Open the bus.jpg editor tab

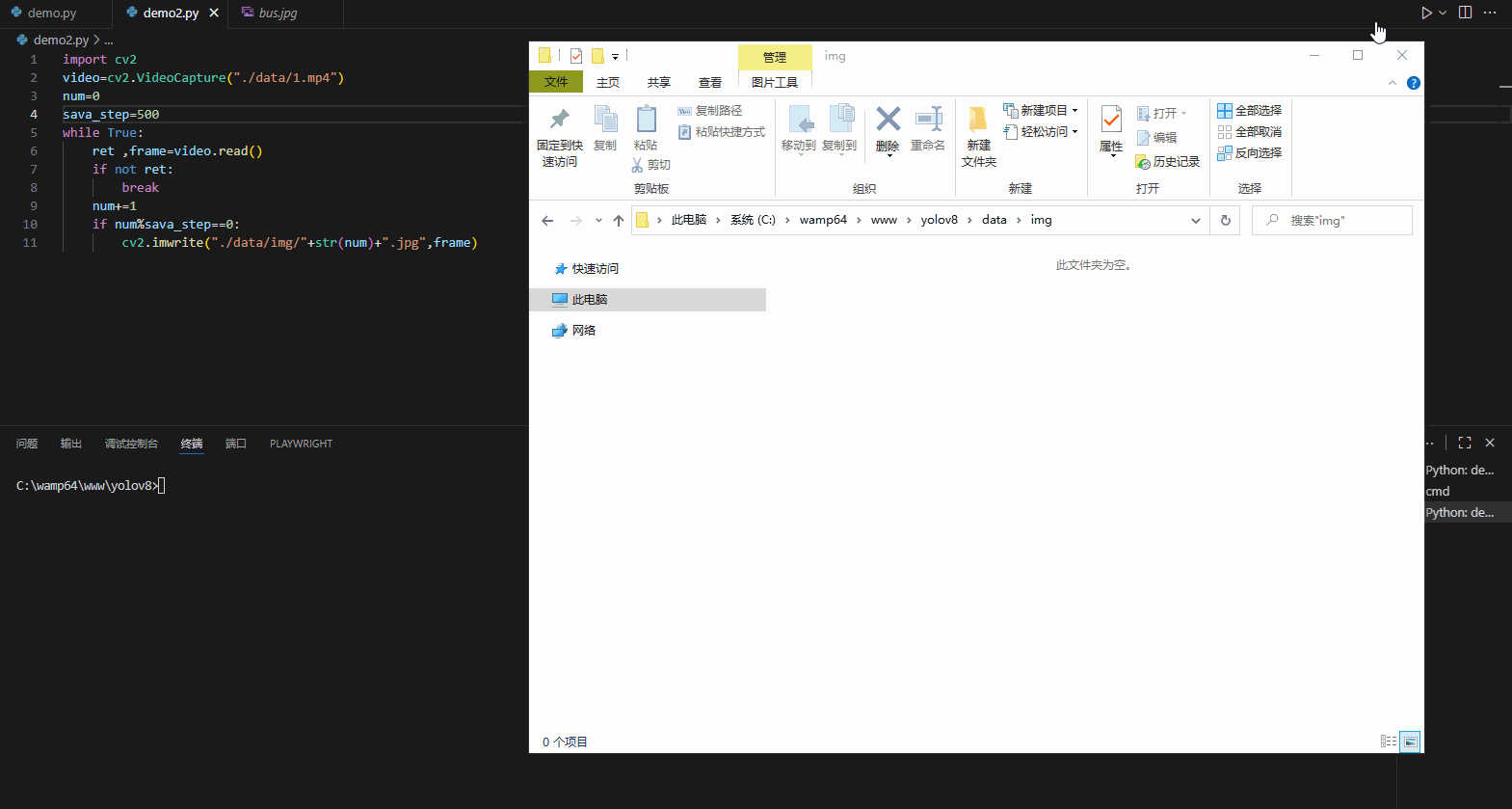point(278,13)
